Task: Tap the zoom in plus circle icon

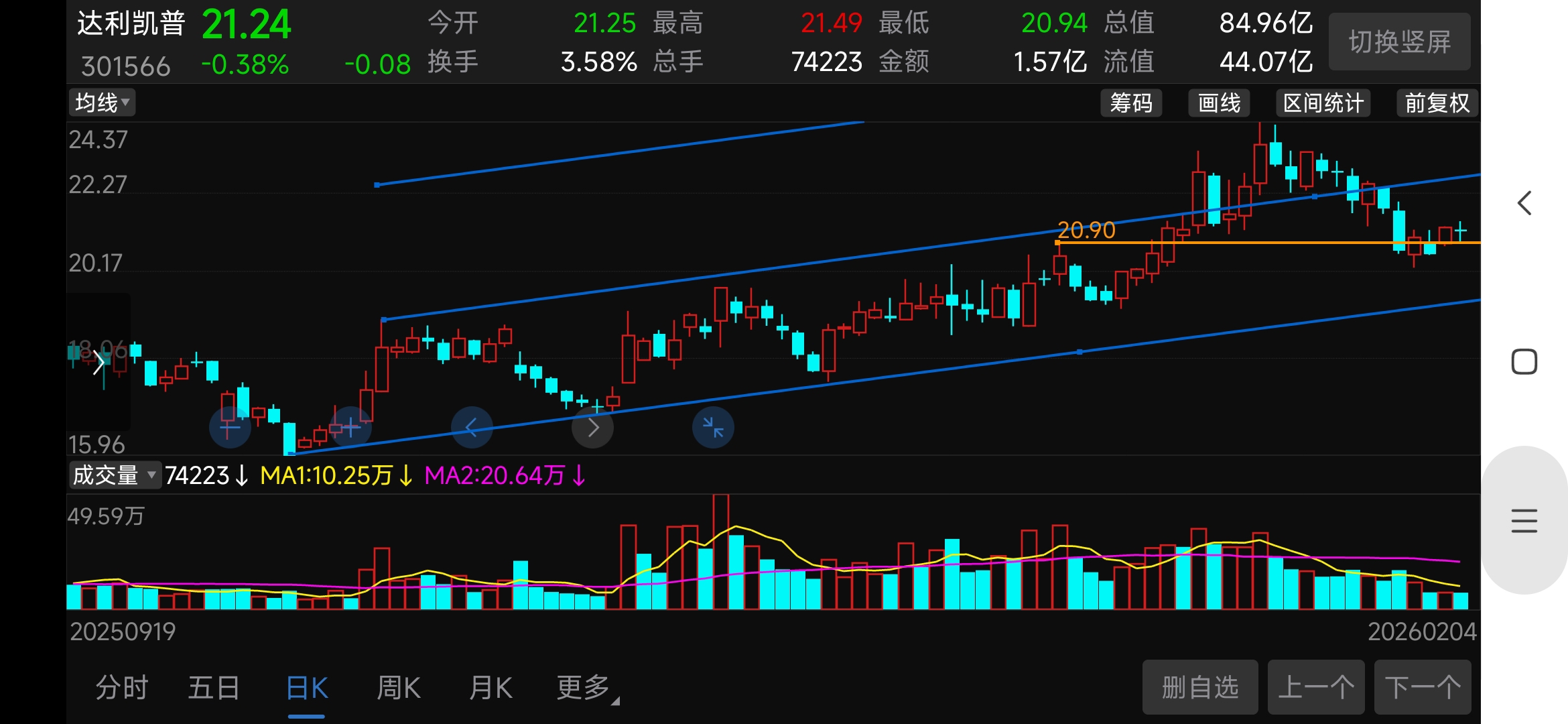Action: [350, 427]
